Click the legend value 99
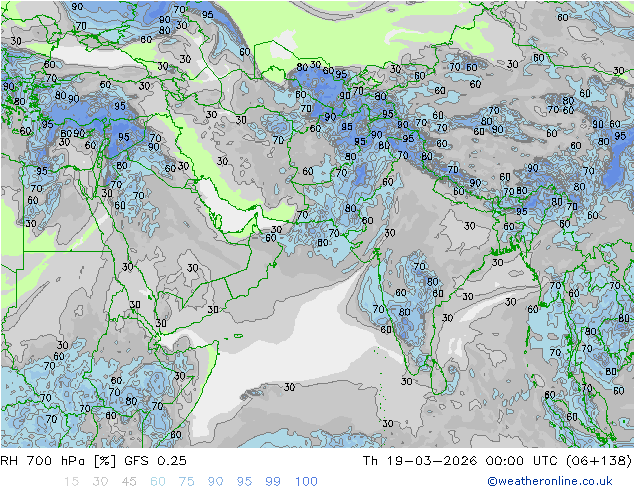Screen dimensions: 634x490 273,481
